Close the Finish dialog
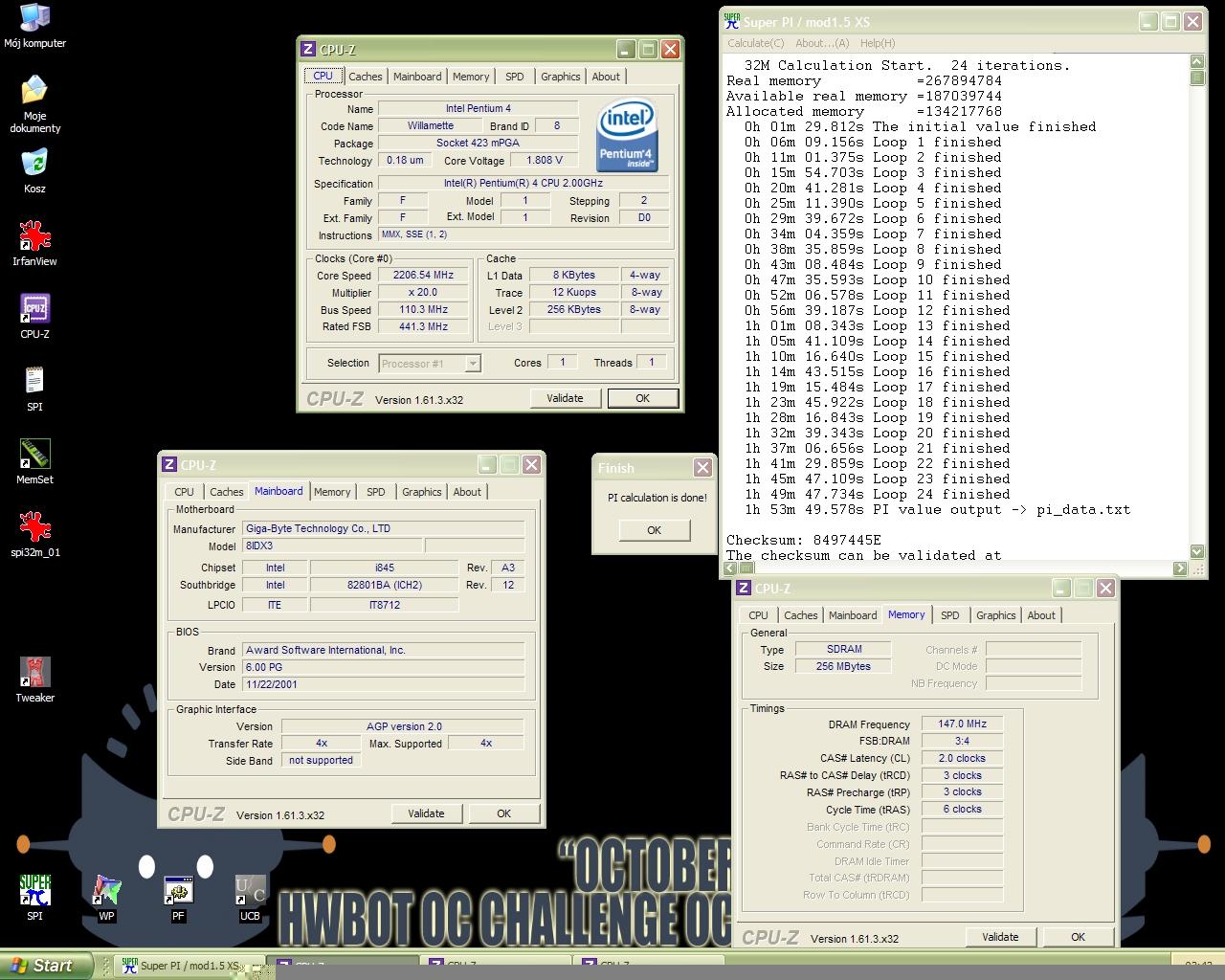Viewport: 1225px width, 980px height. (x=702, y=468)
